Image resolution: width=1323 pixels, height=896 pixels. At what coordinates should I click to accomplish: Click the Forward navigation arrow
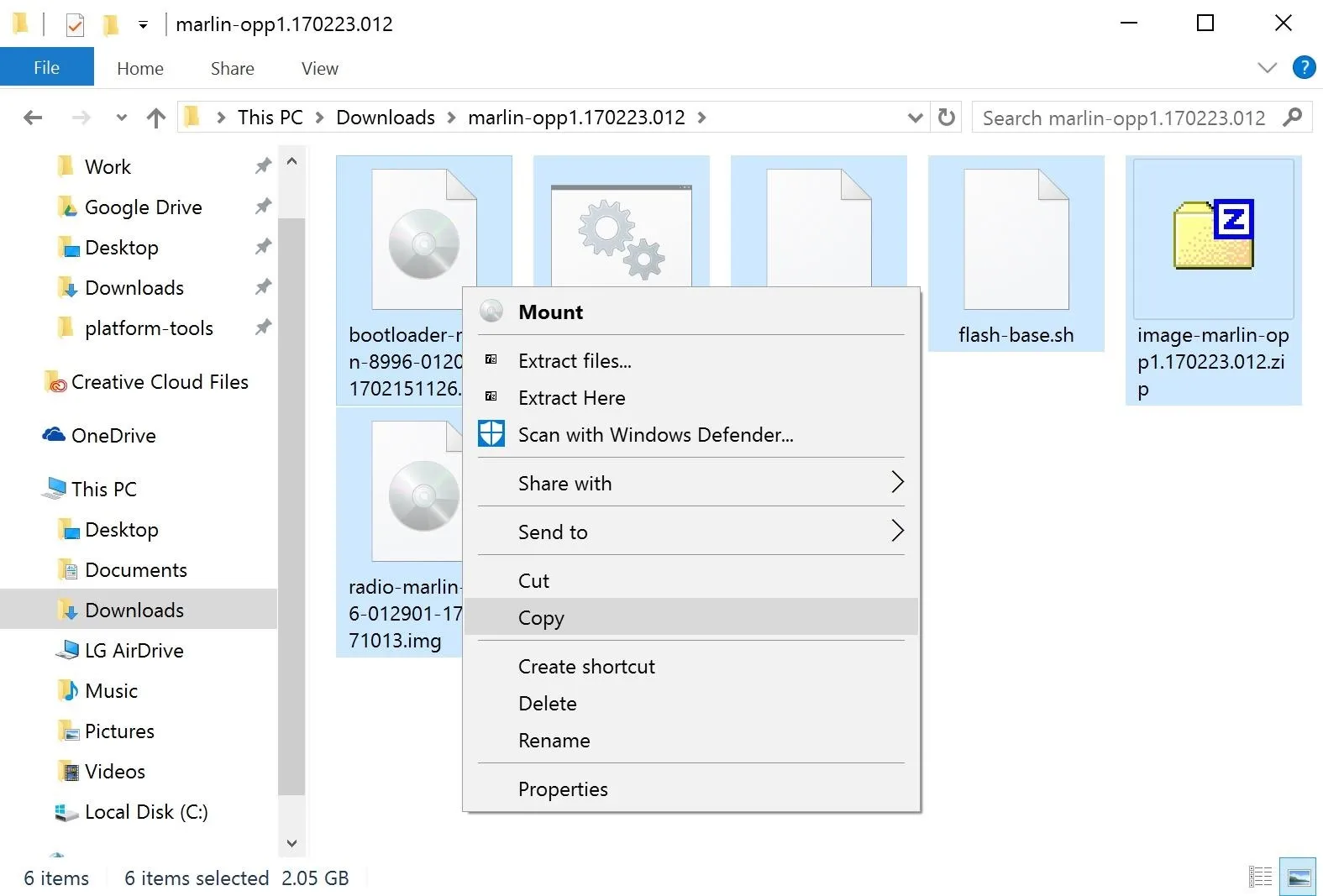[x=81, y=118]
